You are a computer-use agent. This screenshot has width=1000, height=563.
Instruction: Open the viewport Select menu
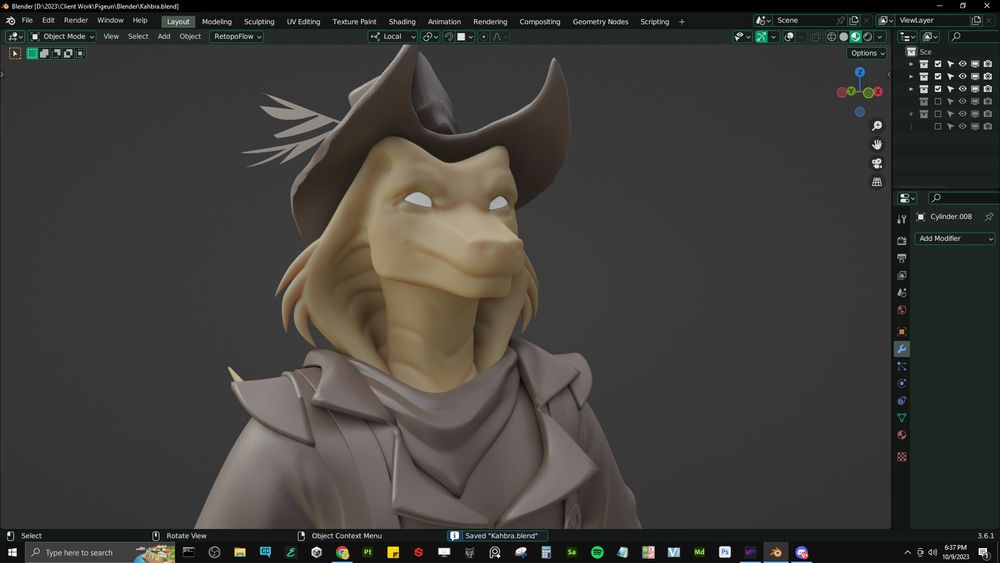coord(138,36)
